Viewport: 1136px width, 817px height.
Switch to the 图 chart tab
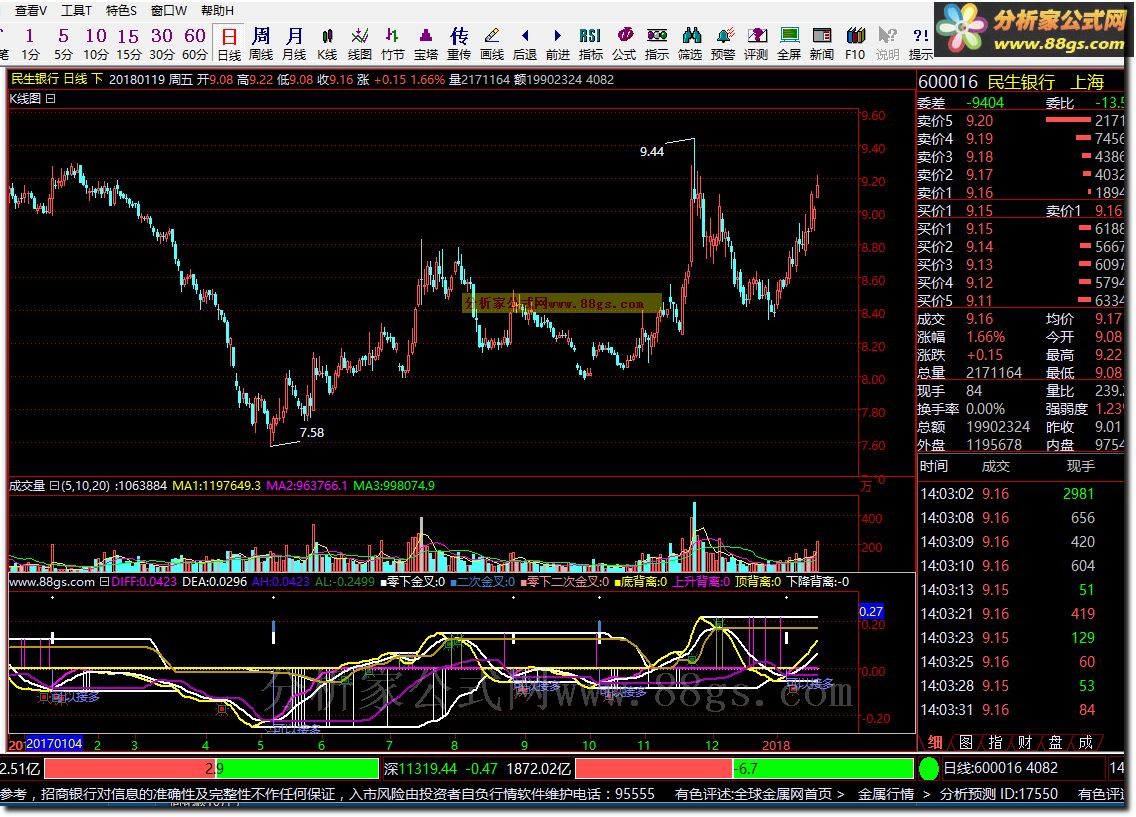click(x=965, y=742)
